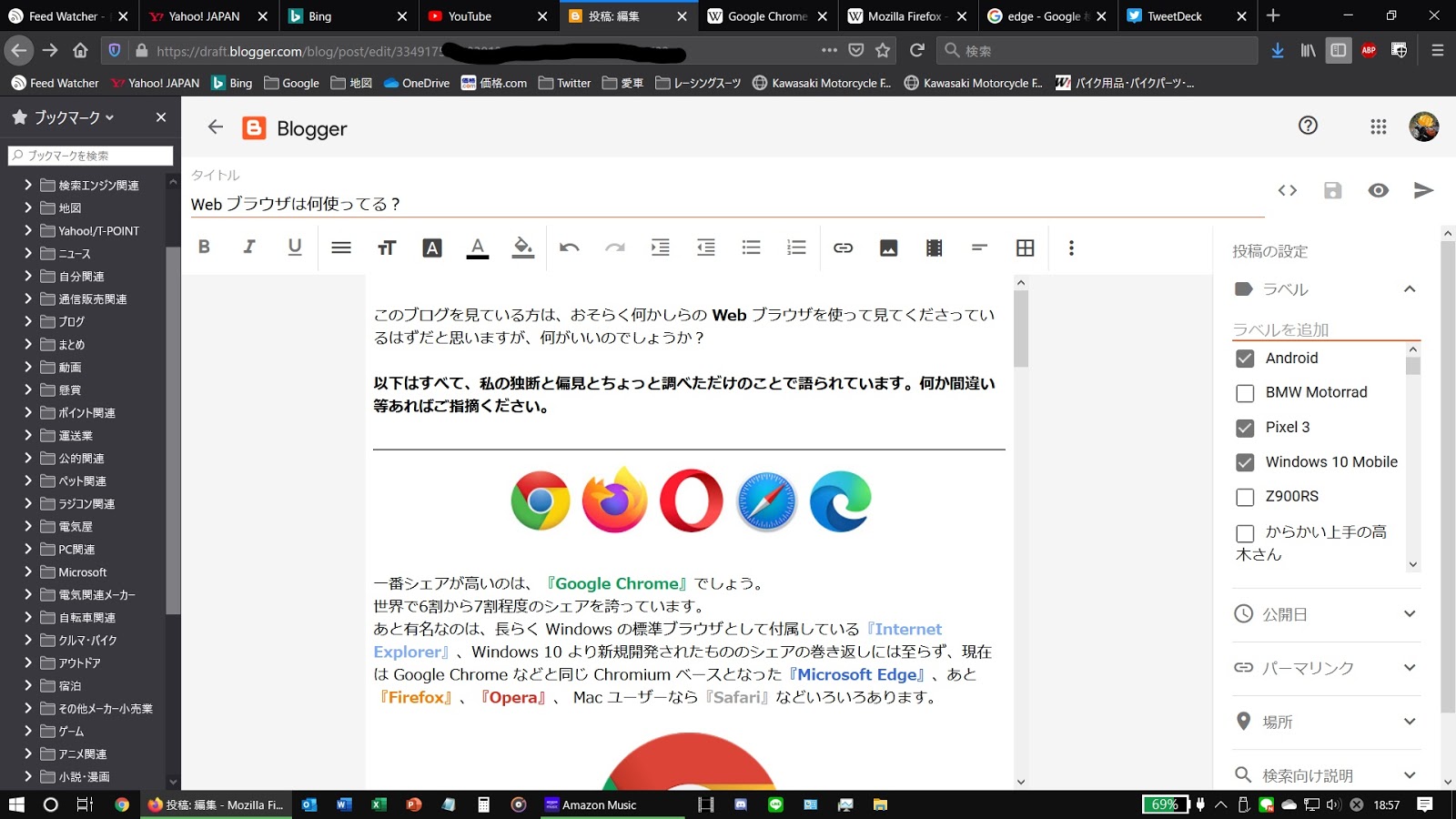
Task: Check the BMW Motorrad label
Action: coord(1245,393)
